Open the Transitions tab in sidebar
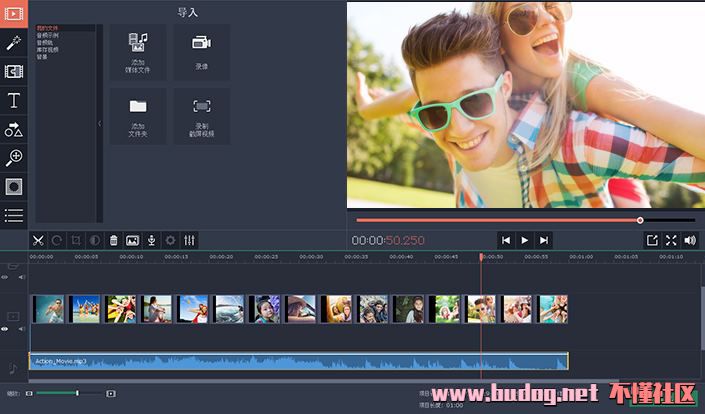 click(x=14, y=72)
